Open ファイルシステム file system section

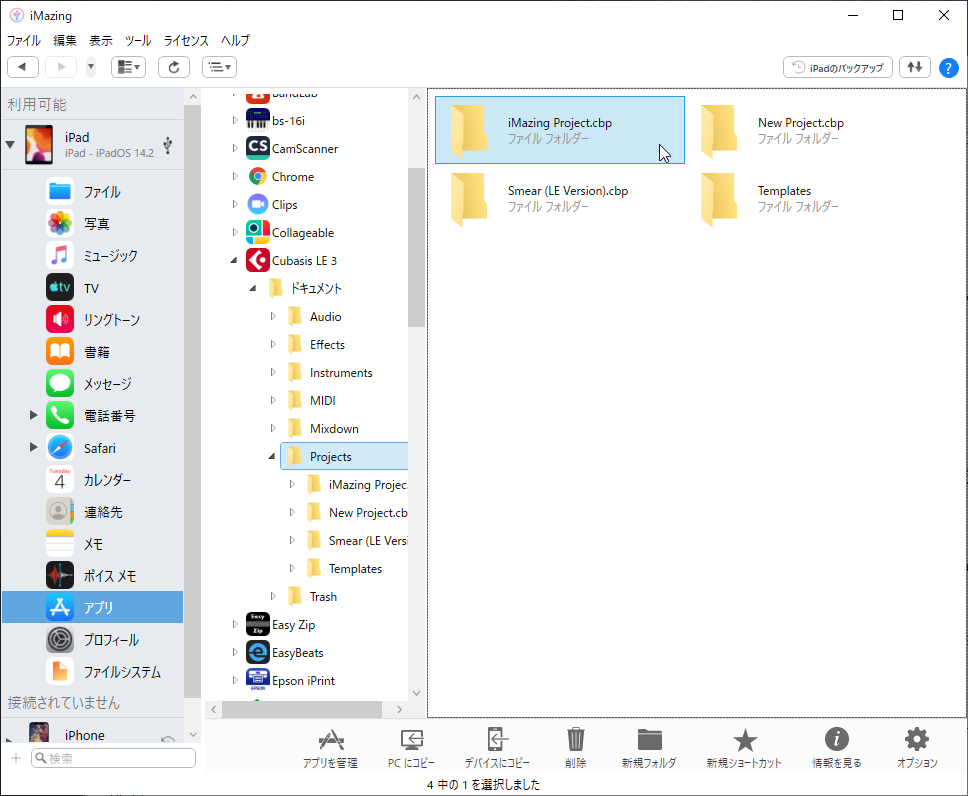pyautogui.click(x=93, y=672)
